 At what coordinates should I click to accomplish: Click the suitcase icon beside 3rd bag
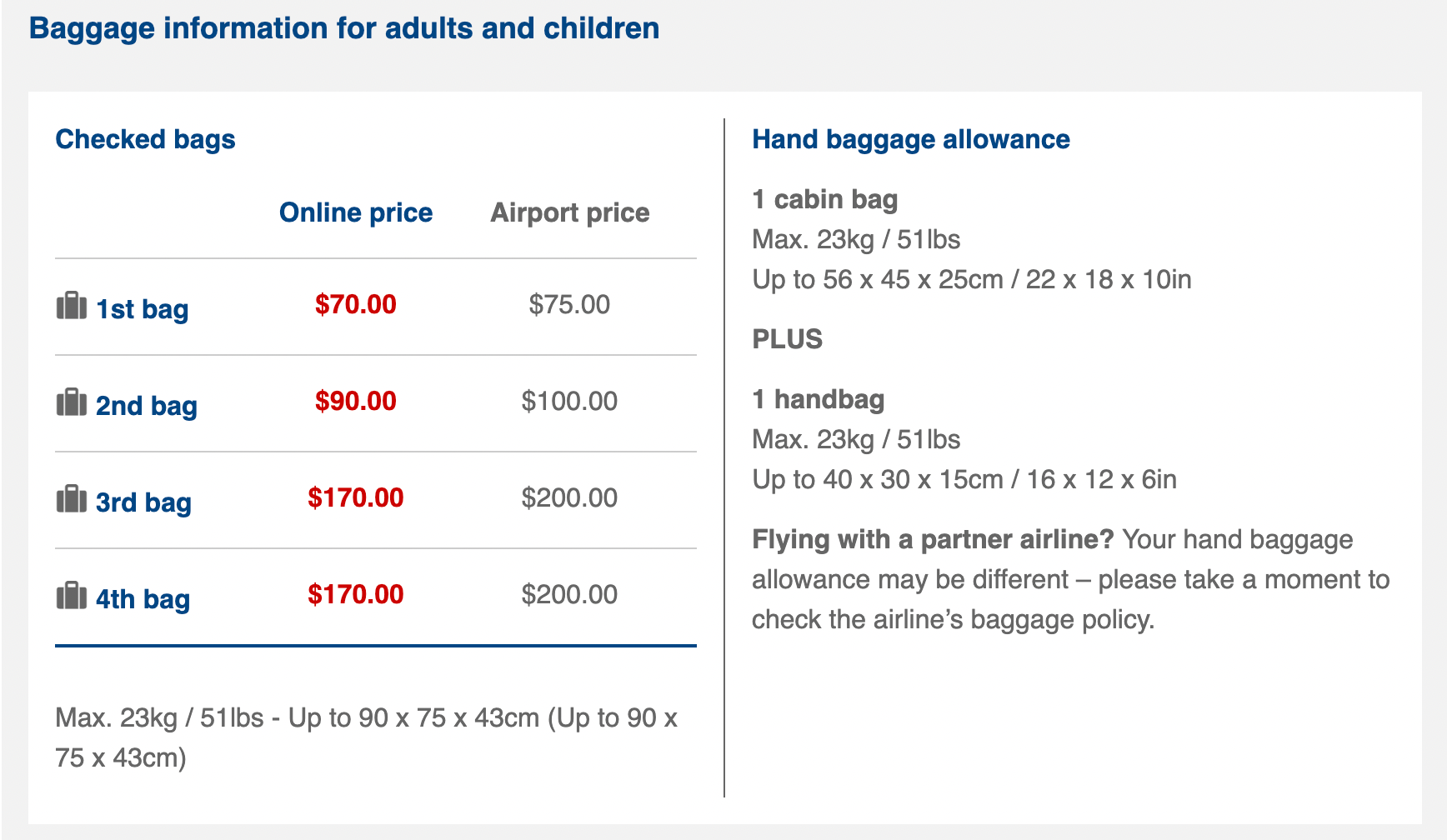[71, 499]
